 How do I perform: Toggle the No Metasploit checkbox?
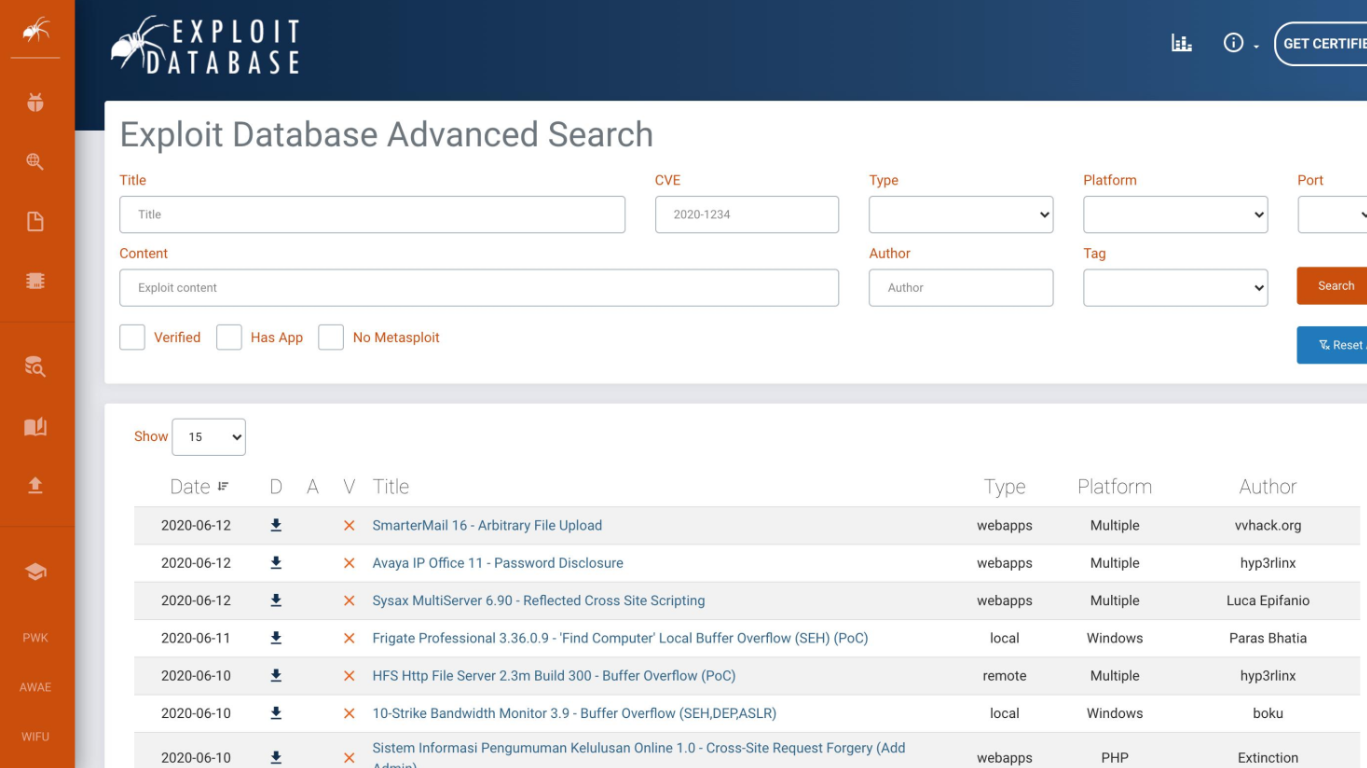click(x=331, y=338)
